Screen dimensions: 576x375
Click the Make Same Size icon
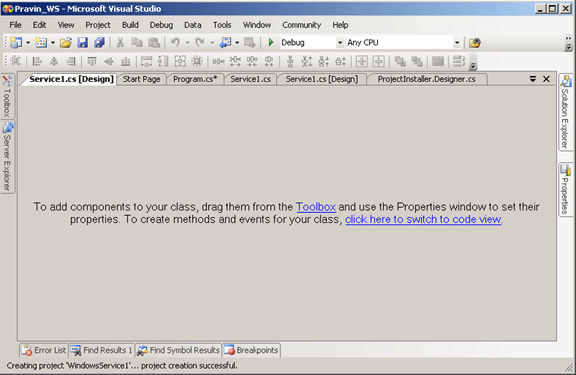(180, 61)
